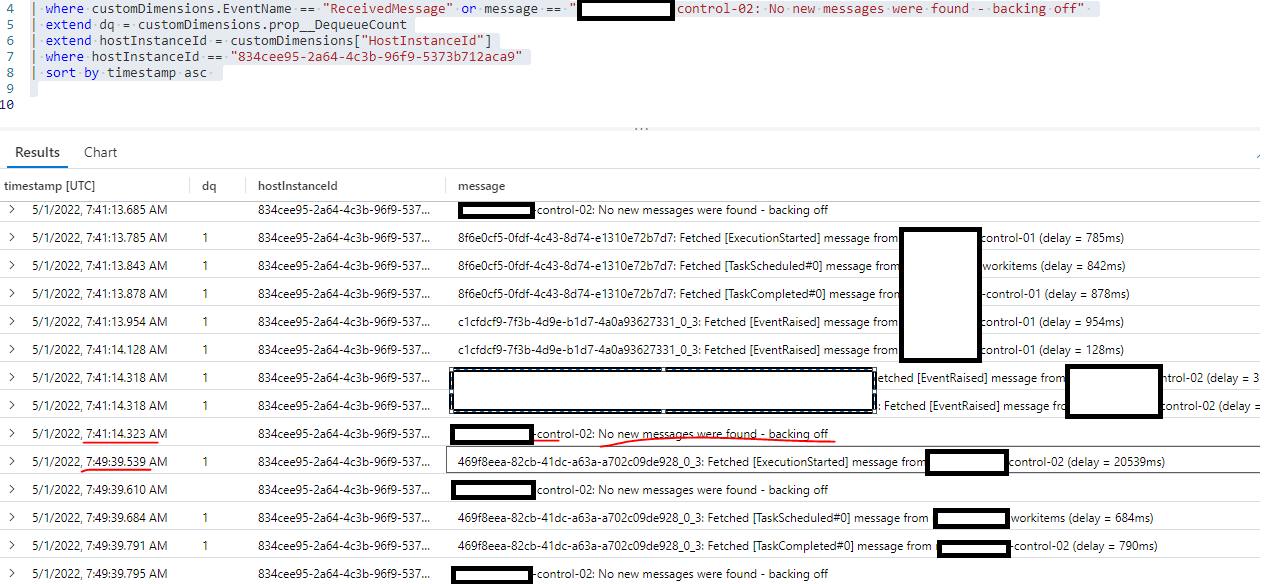Viewport: 1265px width, 584px height.
Task: Click the message column header
Action: (x=480, y=186)
